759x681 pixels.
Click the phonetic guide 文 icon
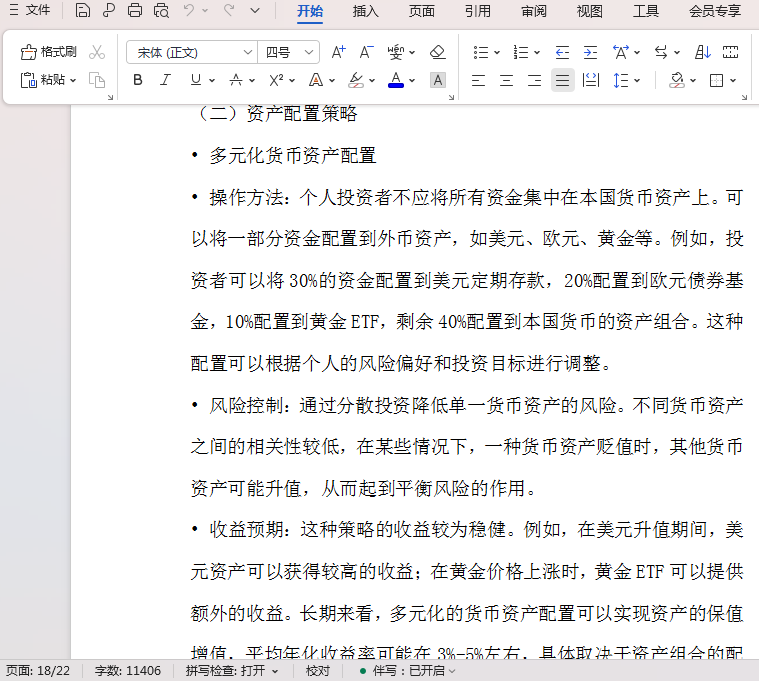click(395, 52)
